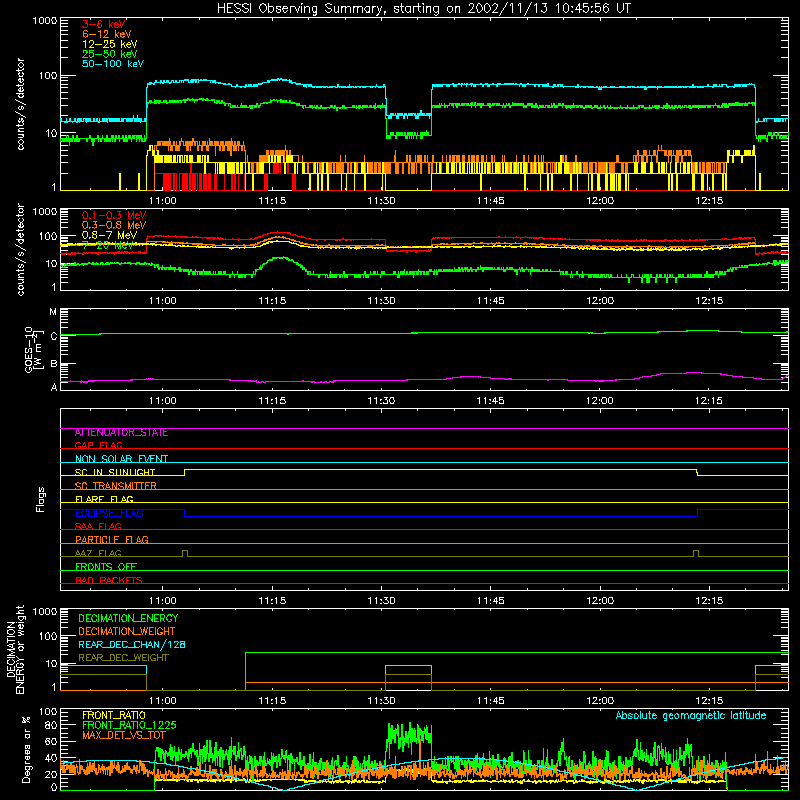This screenshot has height=800, width=800.
Task: Select the yellow 0.8-7 MeV legend label
Action: (109, 235)
